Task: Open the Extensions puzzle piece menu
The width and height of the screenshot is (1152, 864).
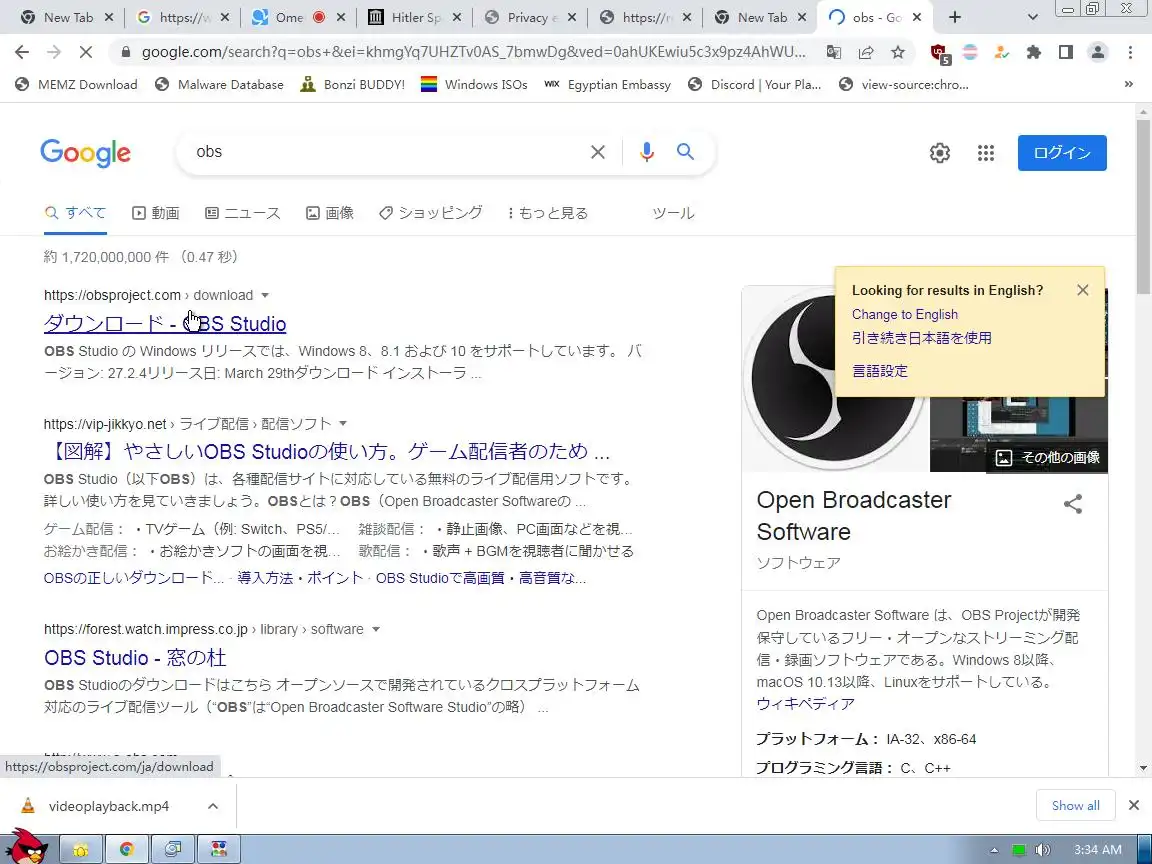Action: click(x=1034, y=52)
